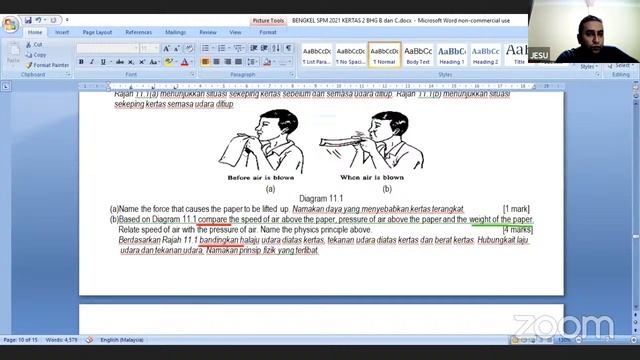Toggle Subscript formatting

(131, 62)
